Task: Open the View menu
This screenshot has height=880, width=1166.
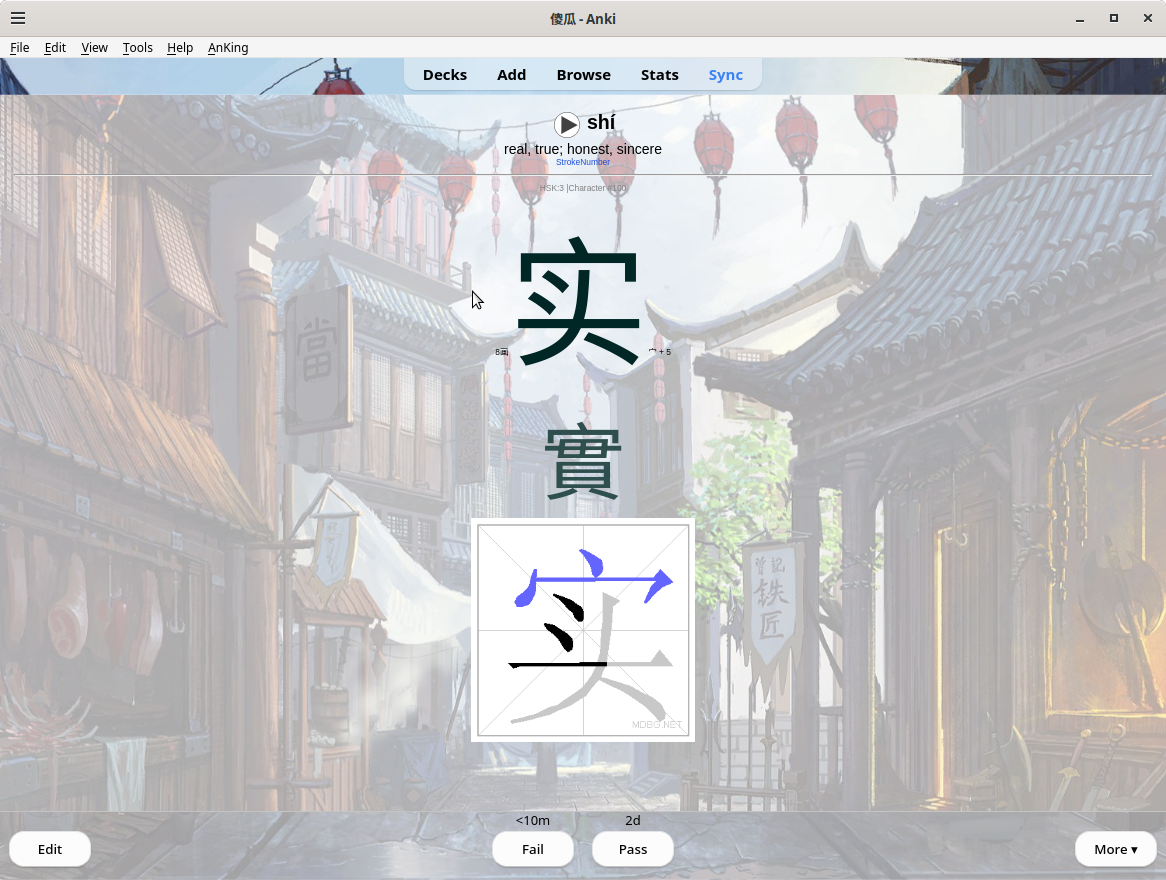Action: (94, 48)
